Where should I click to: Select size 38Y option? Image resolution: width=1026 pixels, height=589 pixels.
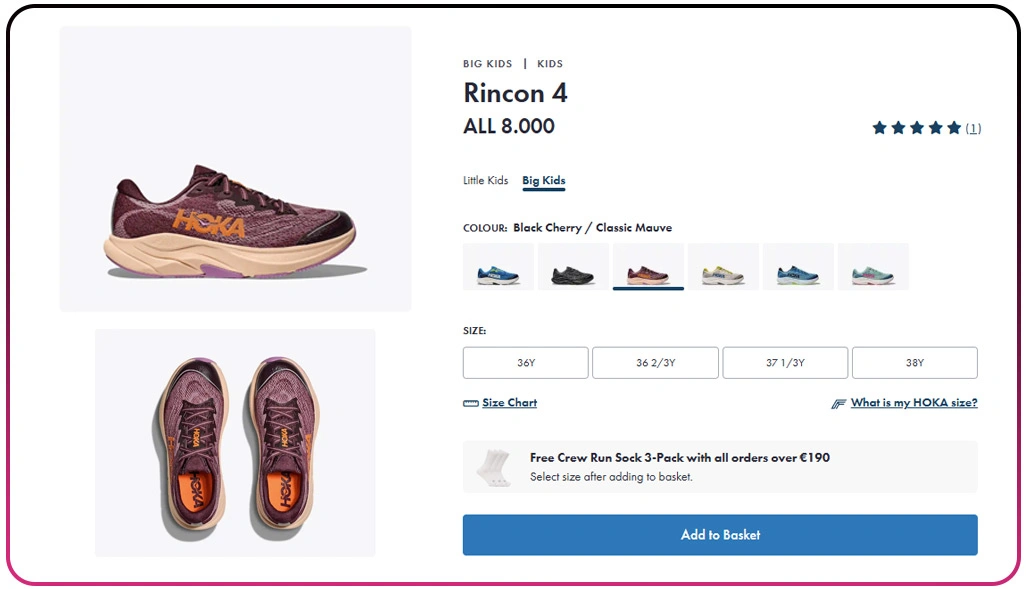click(914, 363)
